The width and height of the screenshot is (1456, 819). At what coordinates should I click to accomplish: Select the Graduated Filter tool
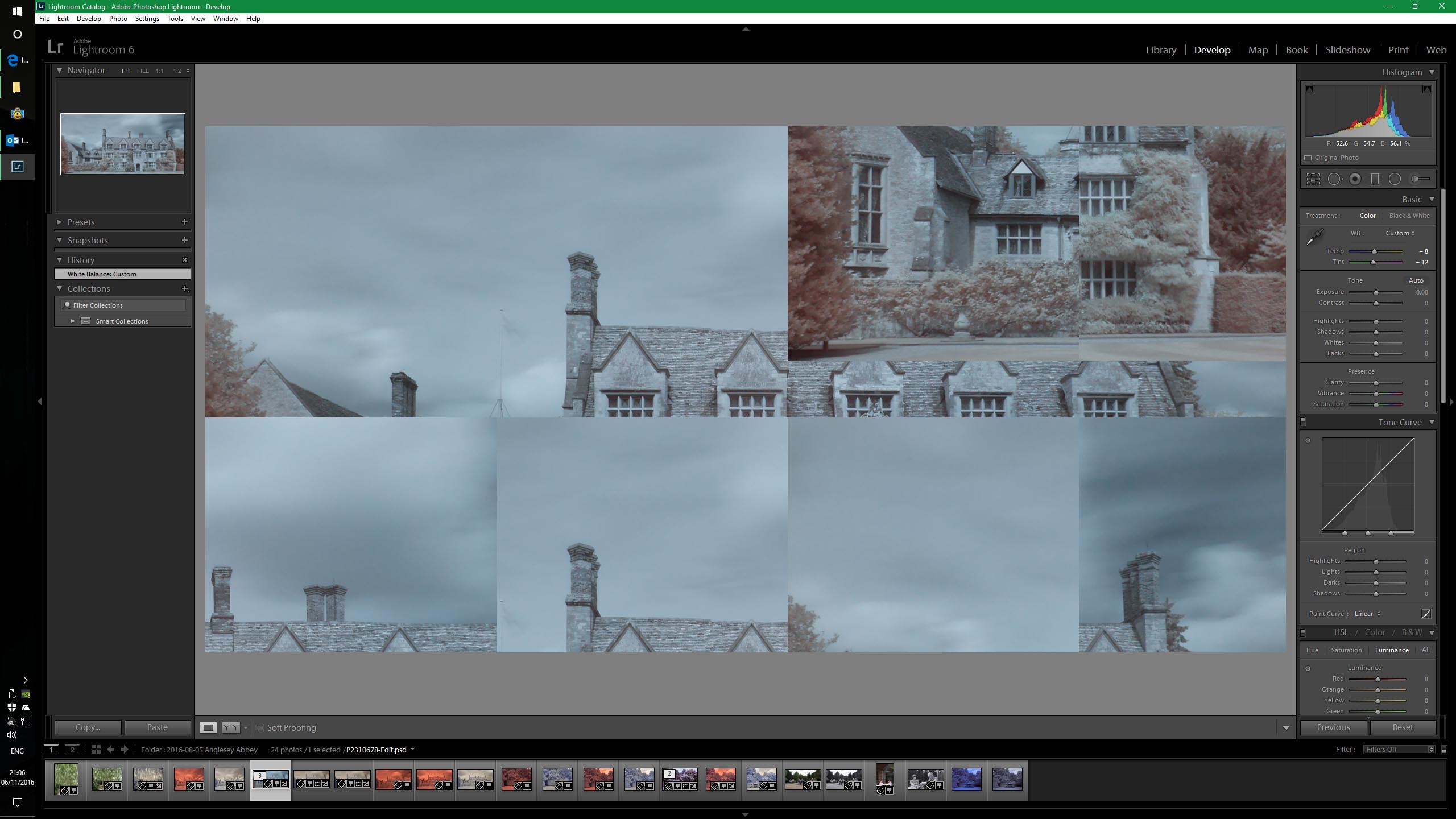tap(1375, 179)
